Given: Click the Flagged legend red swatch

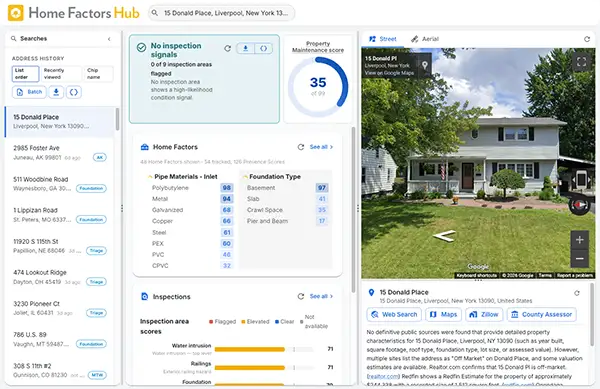Looking at the screenshot, I should point(211,322).
